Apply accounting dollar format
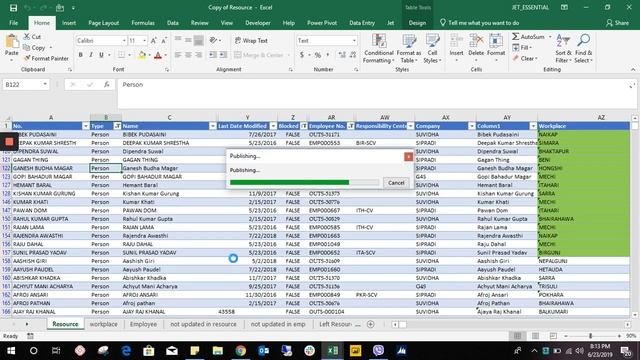 click(x=302, y=55)
